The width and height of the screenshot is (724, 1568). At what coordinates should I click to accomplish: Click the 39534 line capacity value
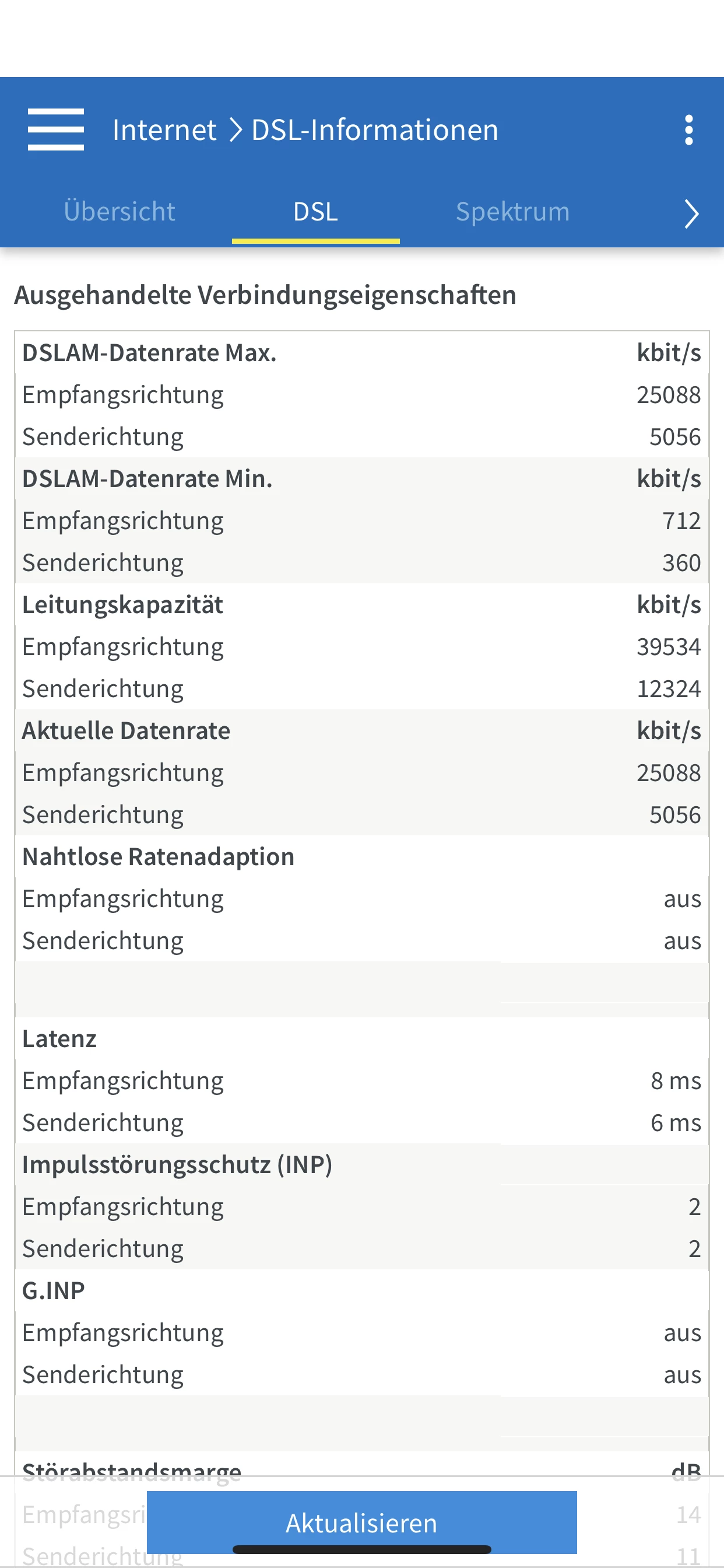tap(668, 647)
